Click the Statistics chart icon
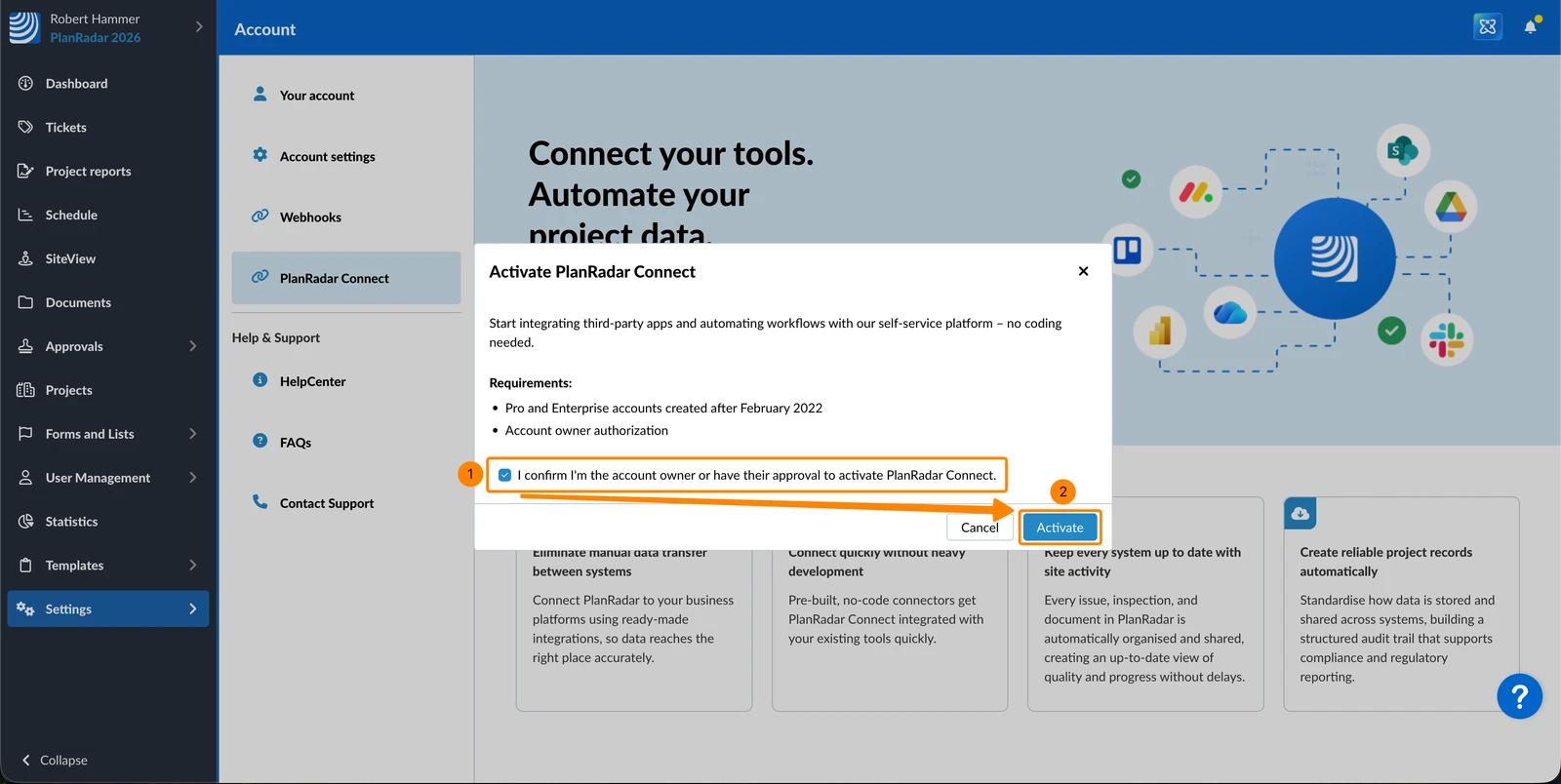1561x784 pixels. (26, 522)
